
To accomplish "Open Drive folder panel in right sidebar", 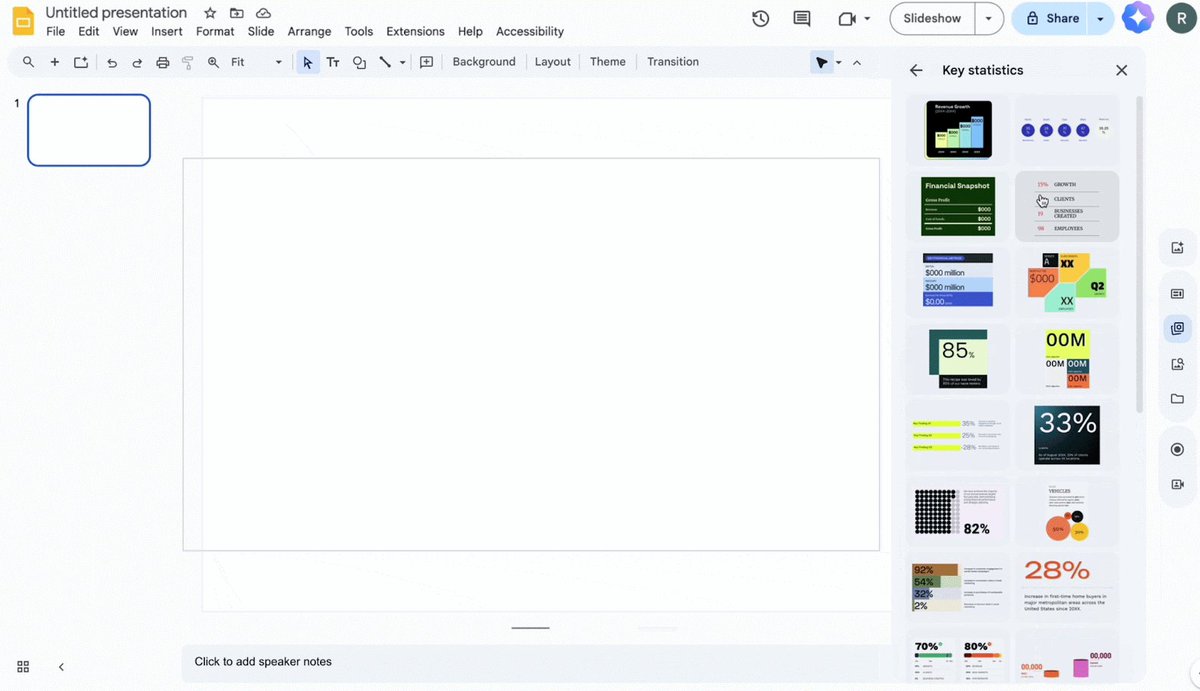I will 1177,399.
